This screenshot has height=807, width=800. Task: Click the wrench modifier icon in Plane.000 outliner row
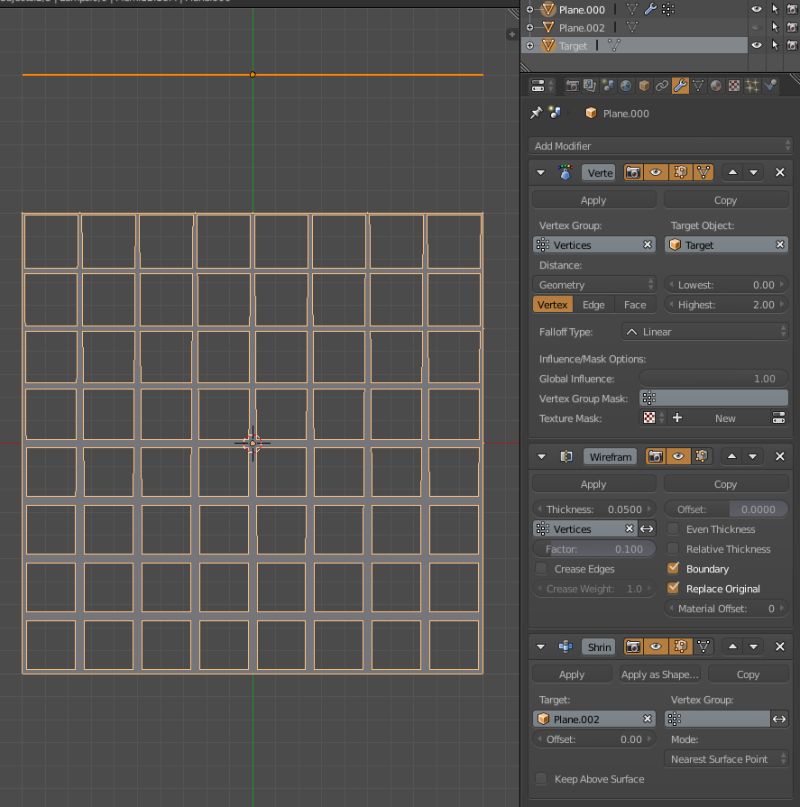[x=650, y=9]
